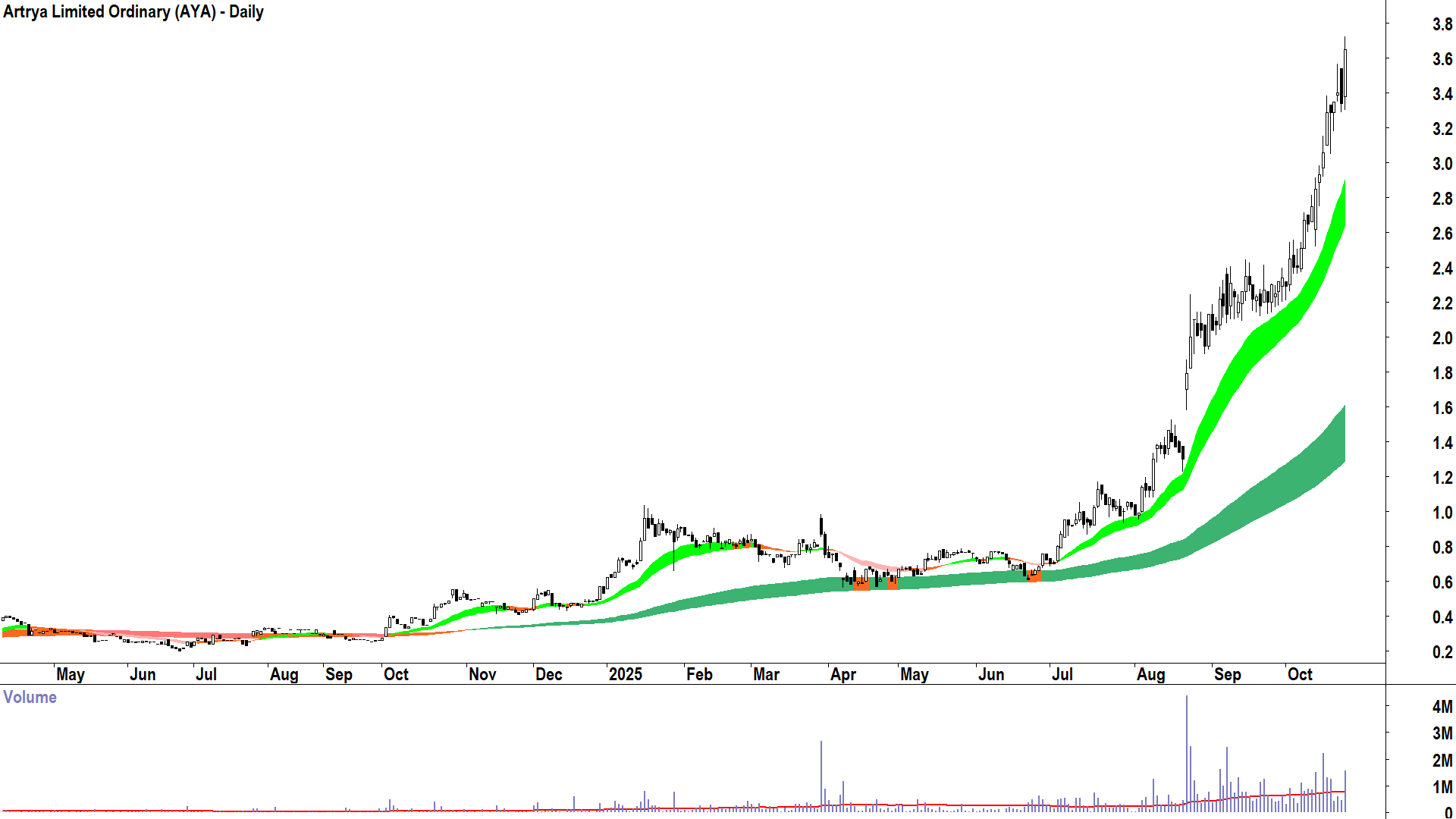
Task: Click the latest candlestick at the chart top
Action: pyautogui.click(x=1345, y=72)
